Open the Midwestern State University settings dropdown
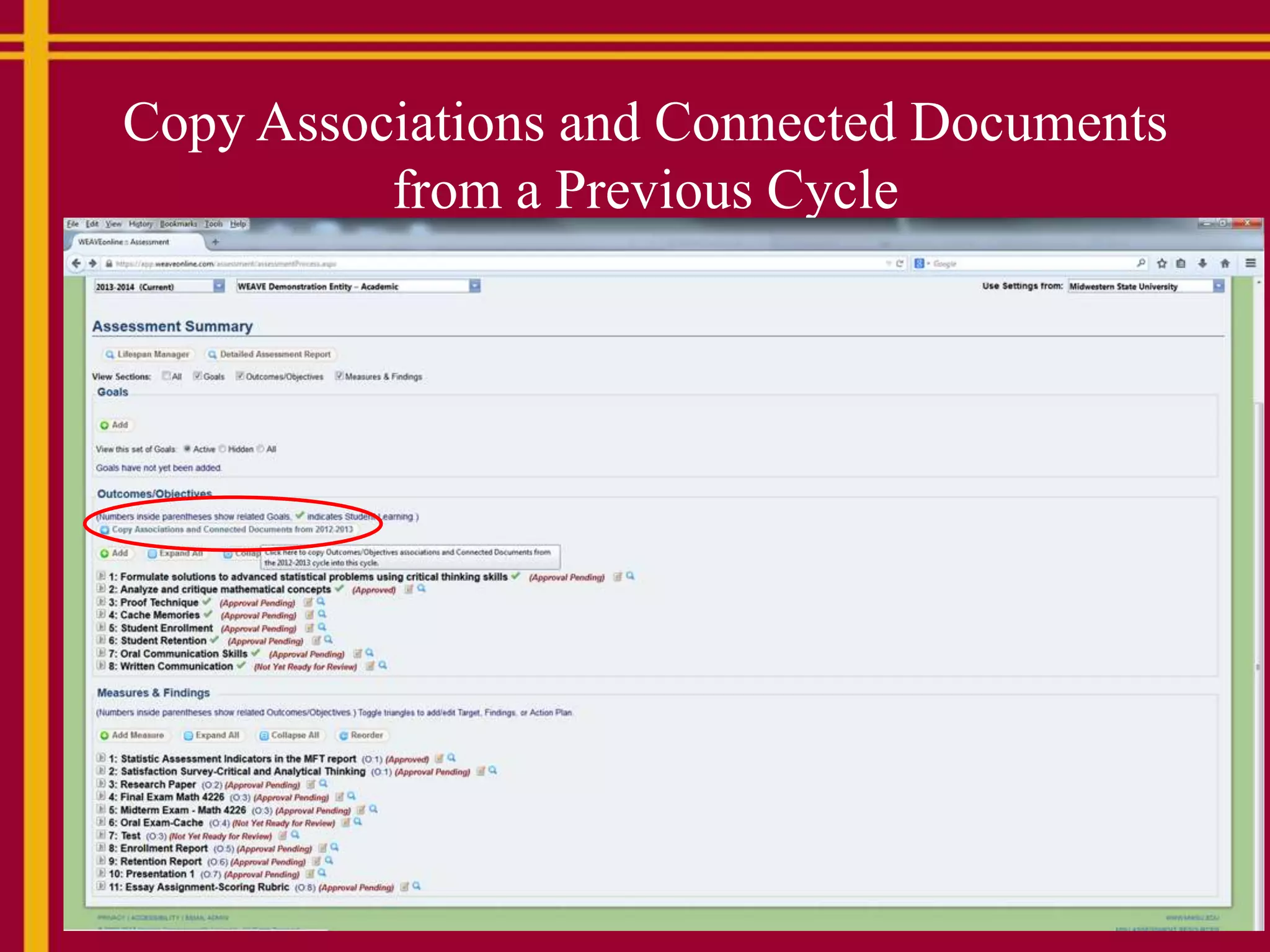 pyautogui.click(x=1146, y=286)
